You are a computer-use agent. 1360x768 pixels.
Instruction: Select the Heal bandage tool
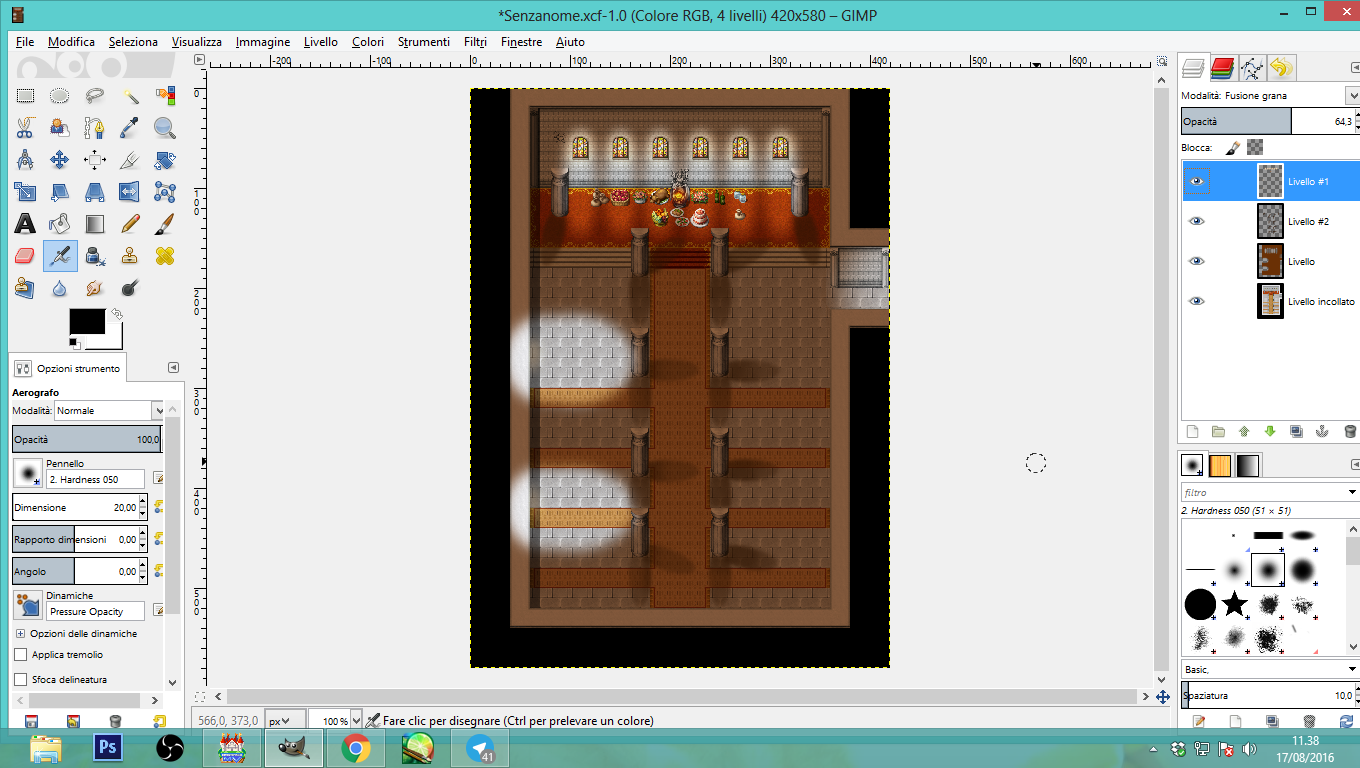click(165, 256)
